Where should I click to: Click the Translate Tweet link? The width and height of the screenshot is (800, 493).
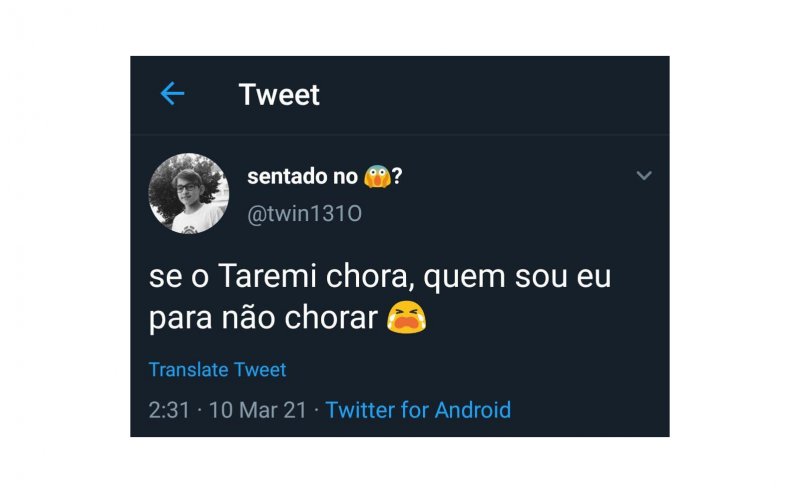tap(217, 369)
